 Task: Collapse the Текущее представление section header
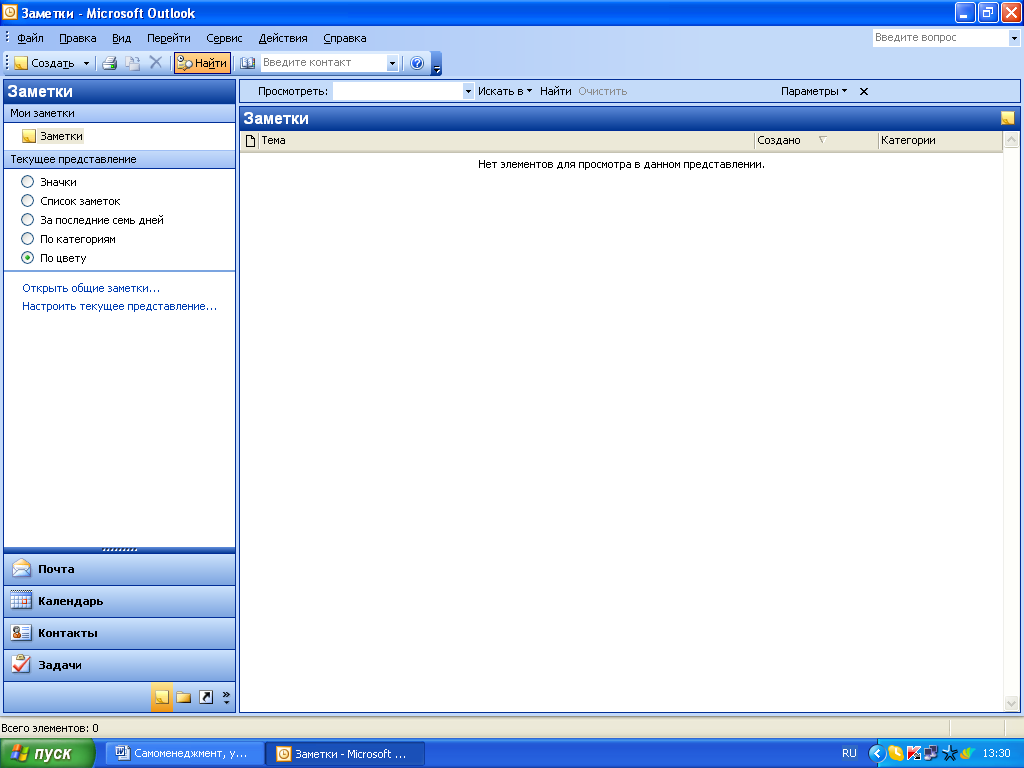point(120,159)
